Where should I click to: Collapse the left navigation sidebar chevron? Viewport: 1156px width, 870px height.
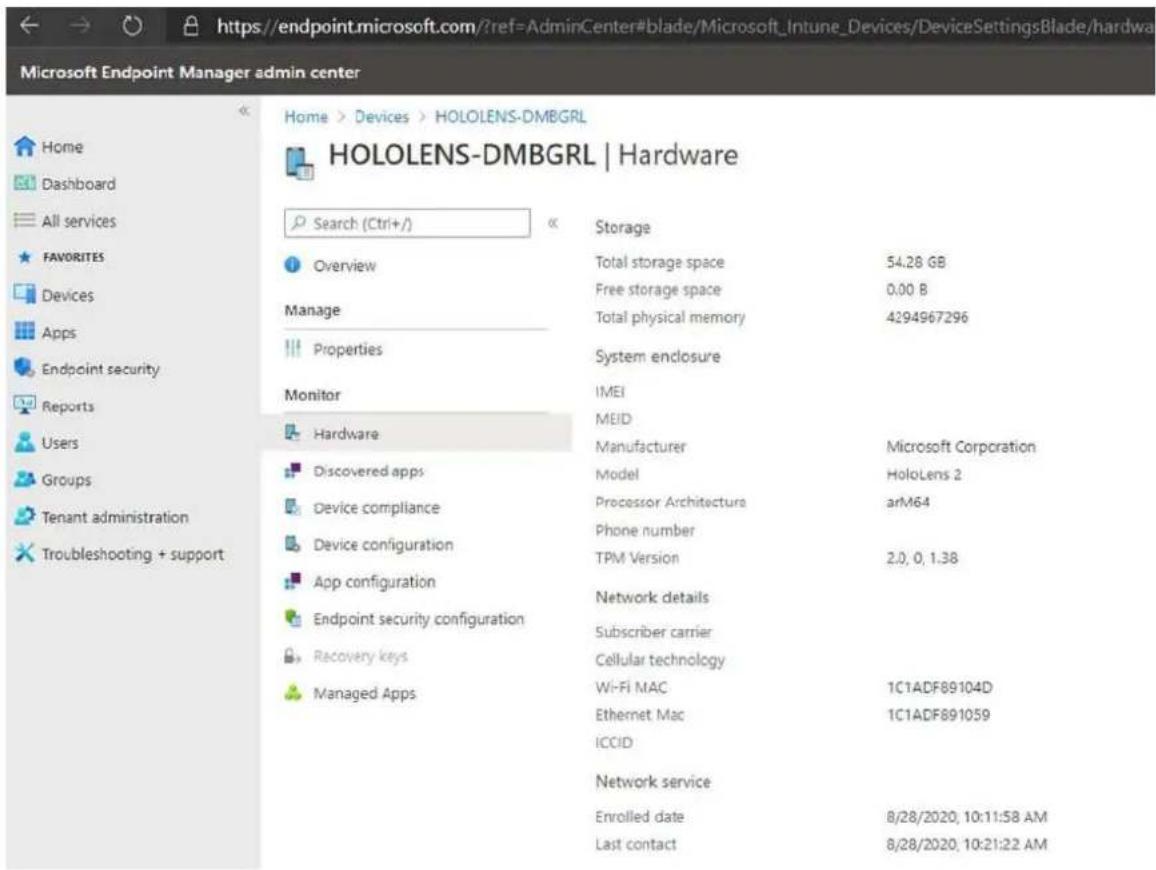point(244,111)
